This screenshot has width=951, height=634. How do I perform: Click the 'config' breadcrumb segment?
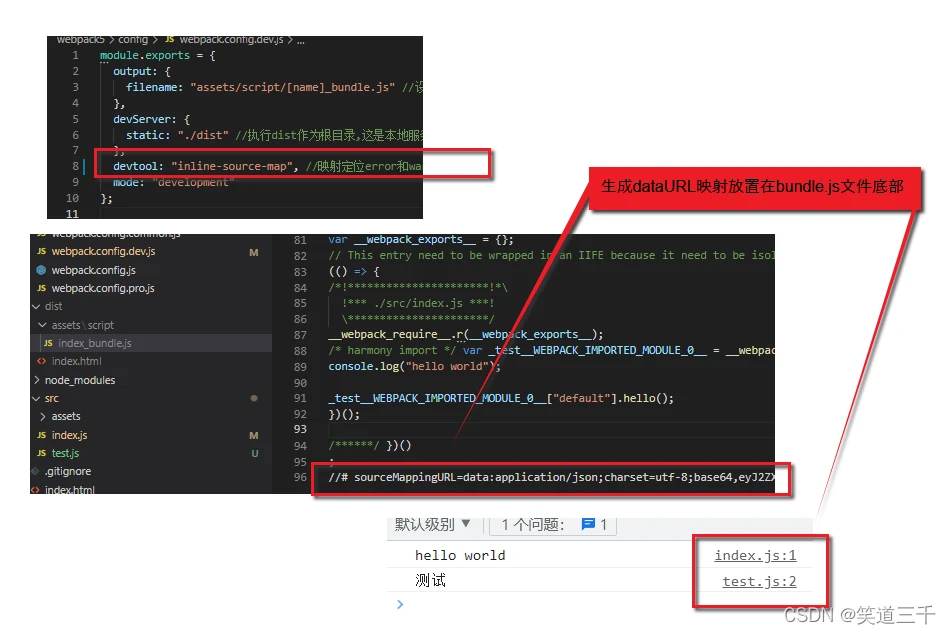pos(133,39)
